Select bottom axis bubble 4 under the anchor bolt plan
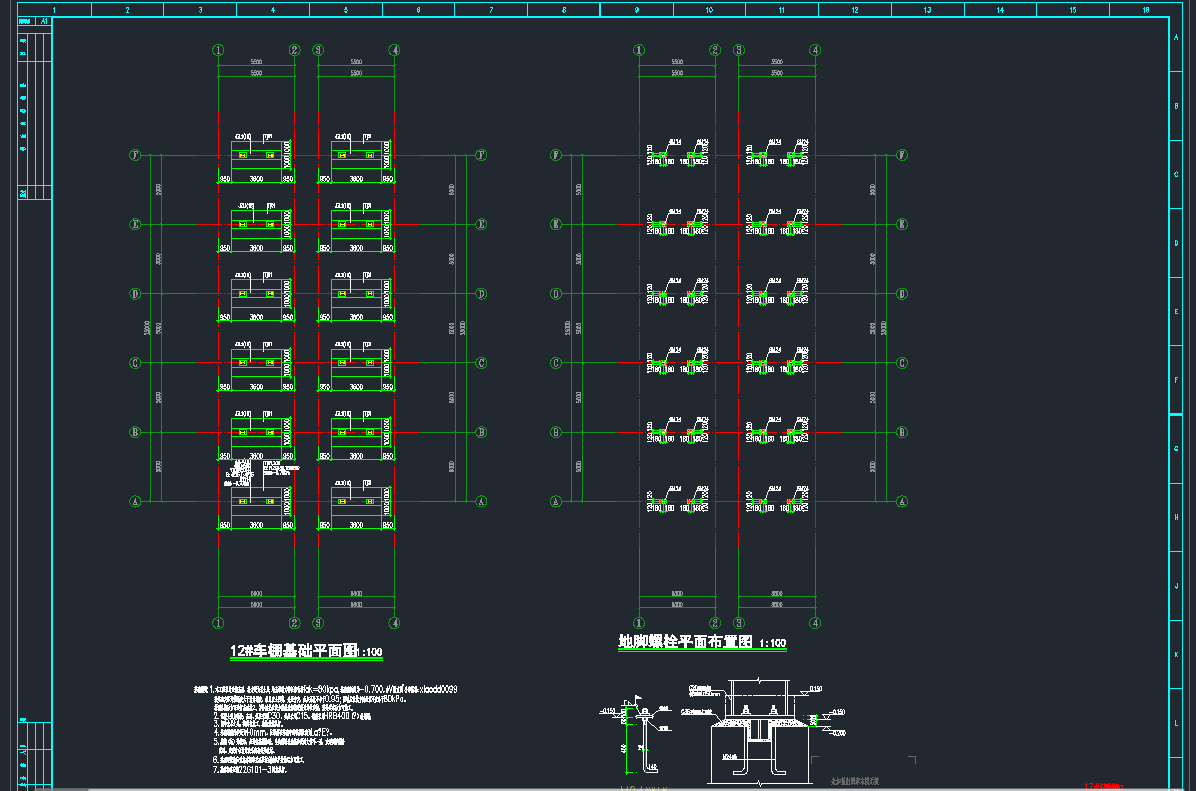Viewport: 1196px width, 791px height. pos(816,623)
